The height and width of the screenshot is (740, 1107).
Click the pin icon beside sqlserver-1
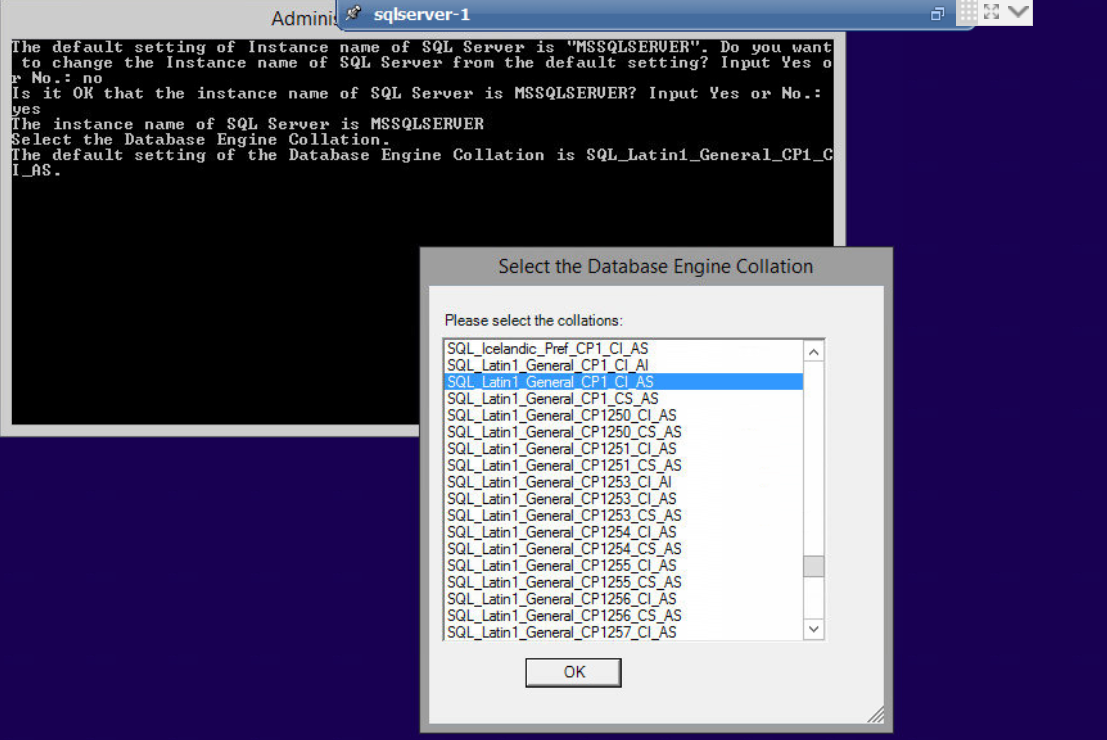tap(354, 13)
